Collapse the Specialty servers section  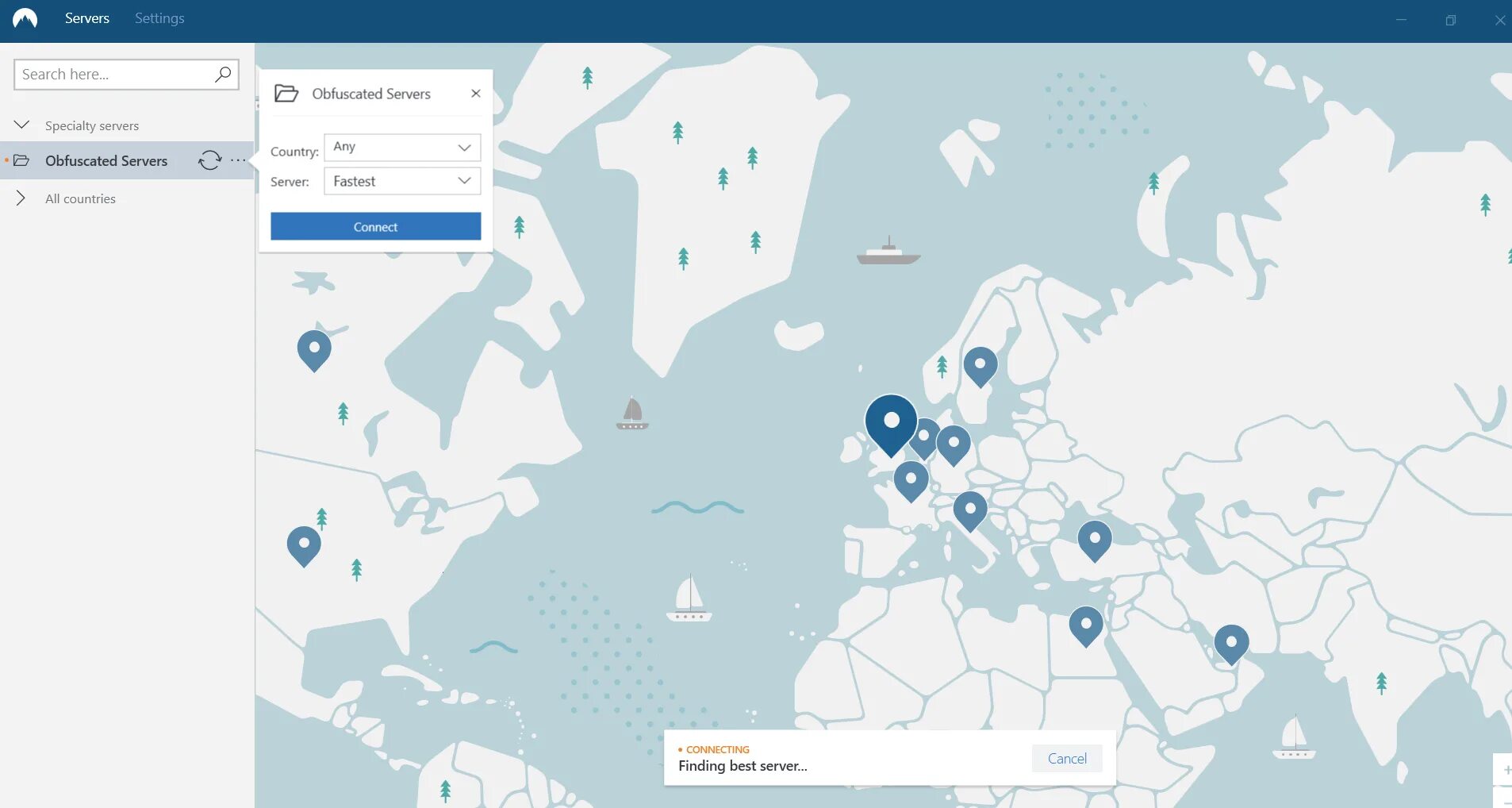coord(21,125)
